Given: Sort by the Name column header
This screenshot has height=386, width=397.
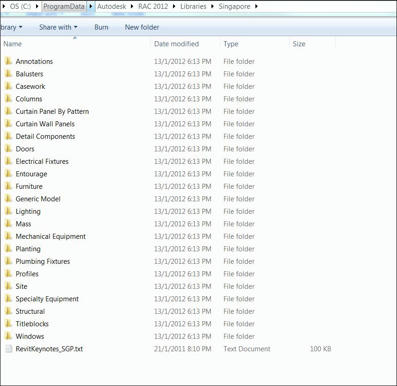Looking at the screenshot, I should coord(13,44).
